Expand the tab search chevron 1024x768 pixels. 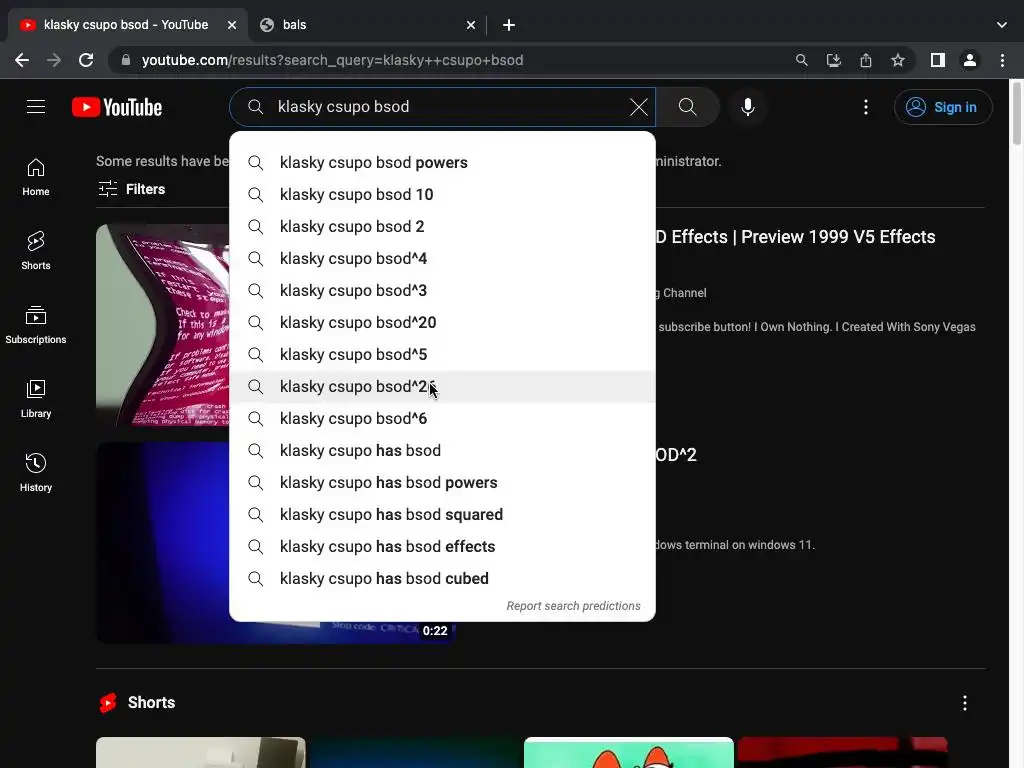click(x=1002, y=25)
